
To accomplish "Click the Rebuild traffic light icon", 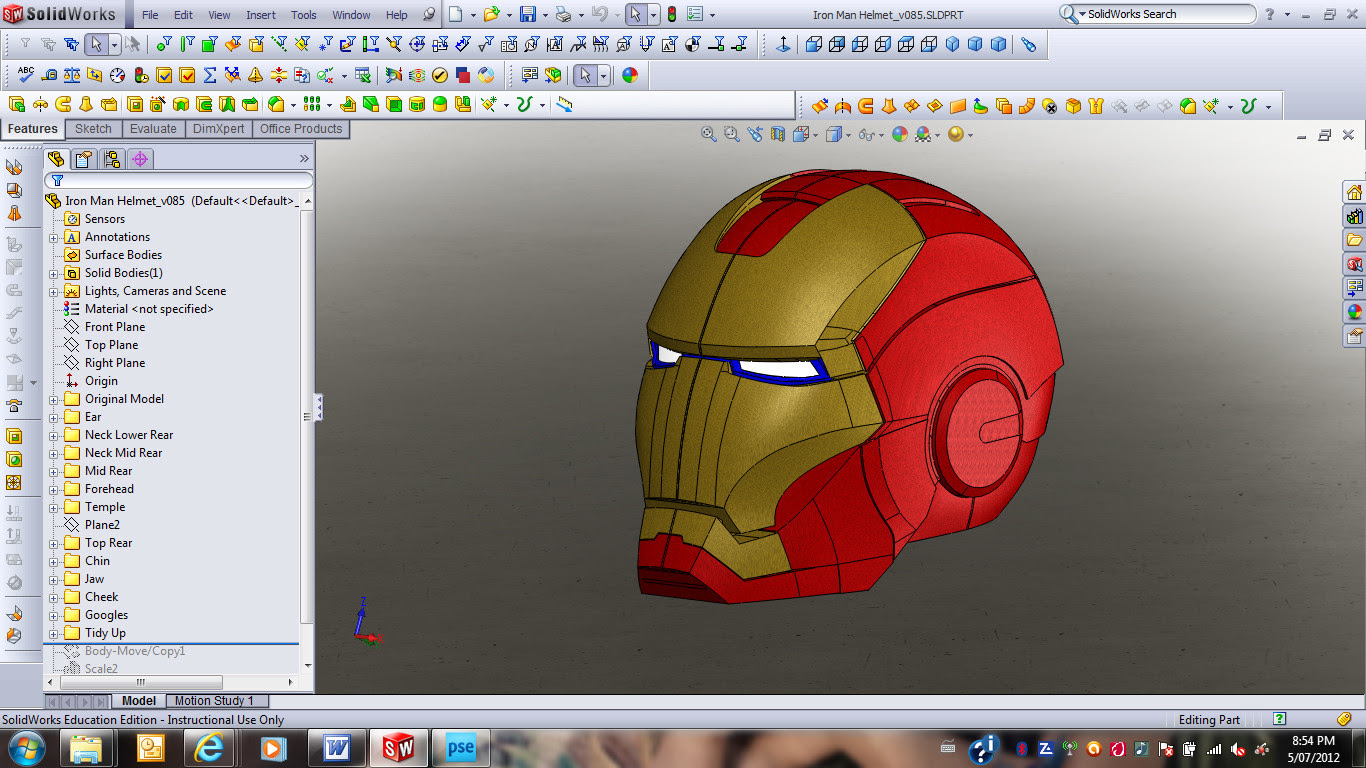I will 671,15.
